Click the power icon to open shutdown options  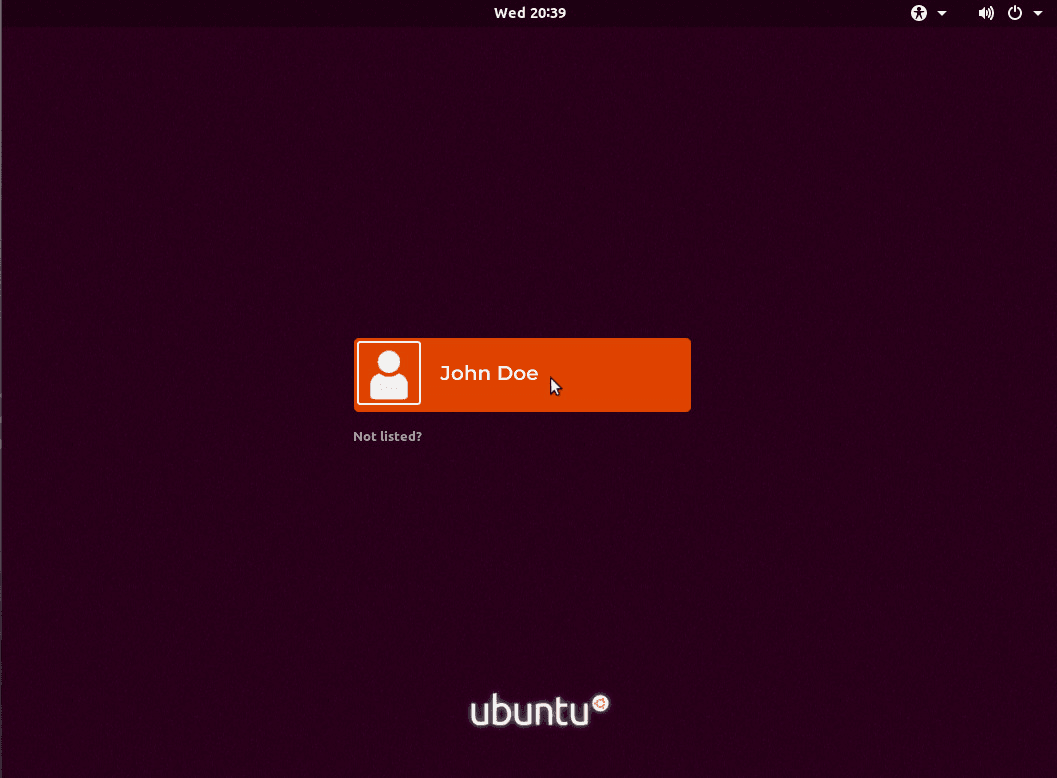click(x=1015, y=13)
